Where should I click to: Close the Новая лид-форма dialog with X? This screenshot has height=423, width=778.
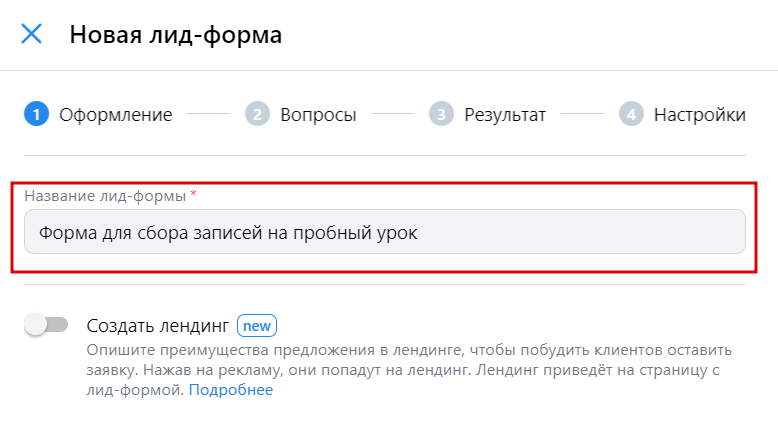click(x=31, y=34)
